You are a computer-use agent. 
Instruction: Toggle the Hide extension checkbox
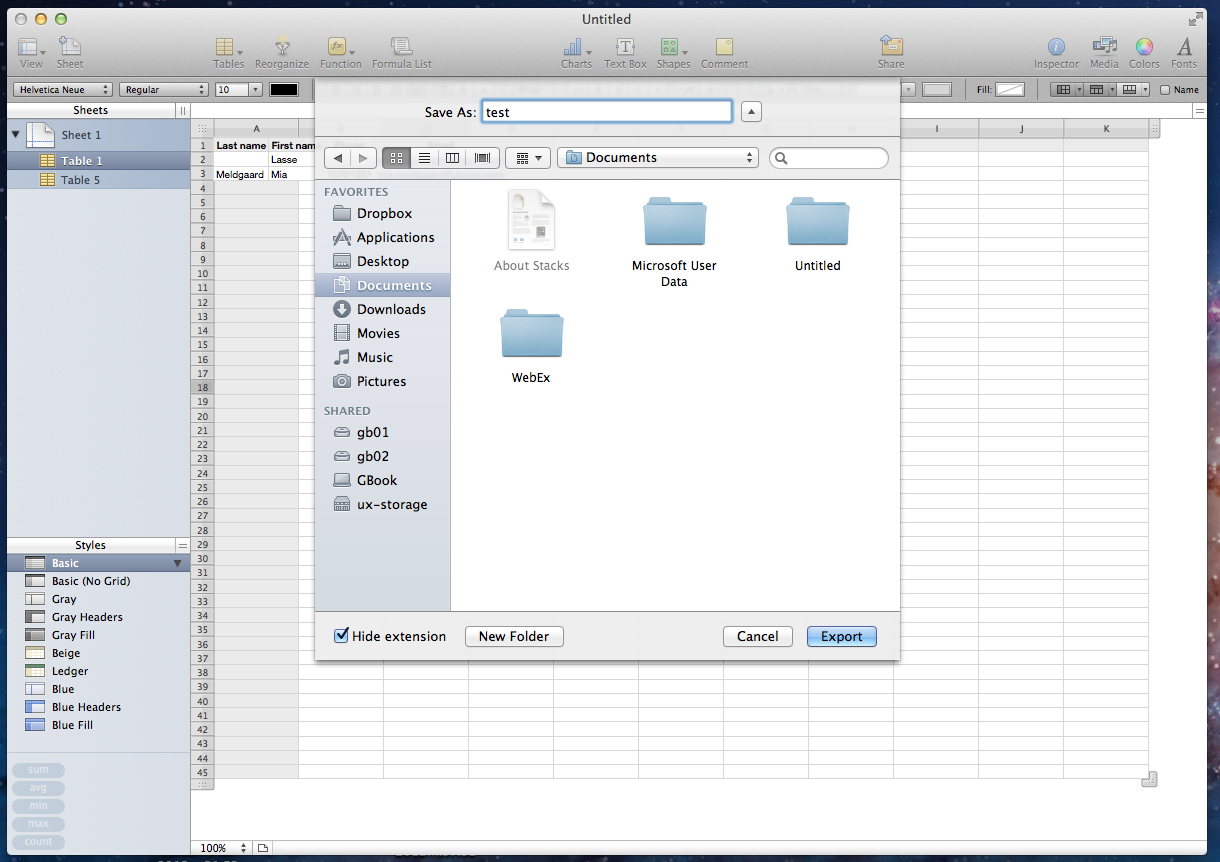click(342, 635)
